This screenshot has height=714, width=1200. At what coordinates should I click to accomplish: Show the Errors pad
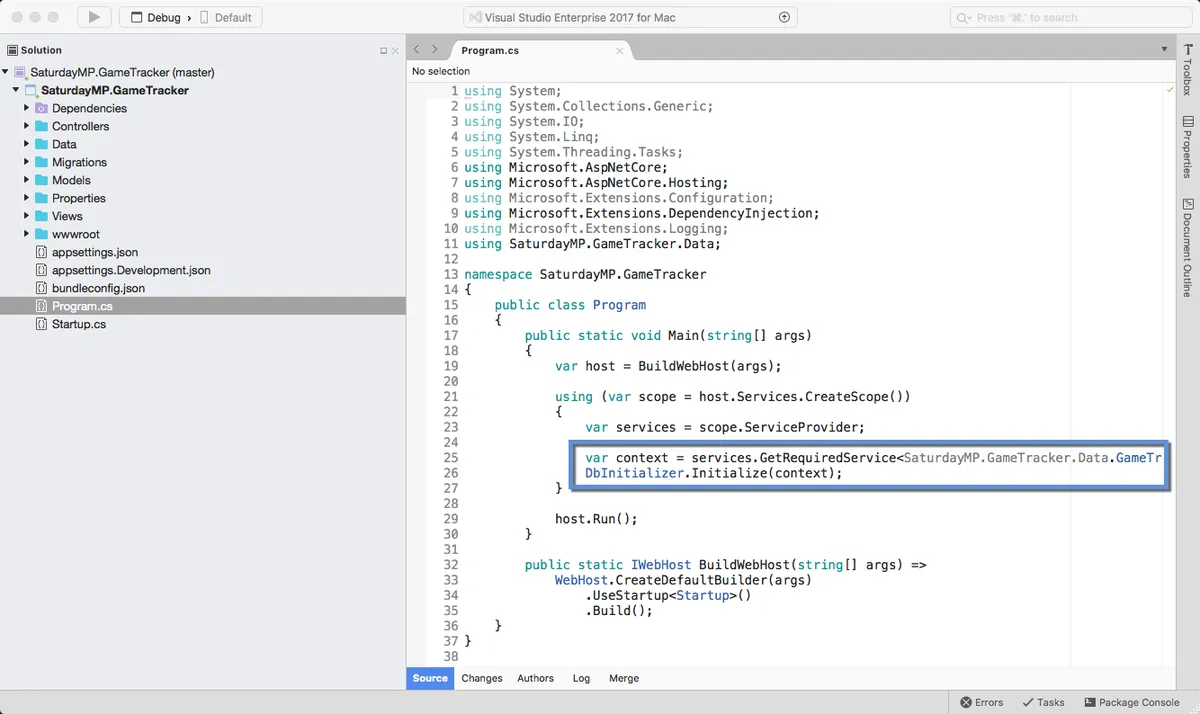coord(982,702)
